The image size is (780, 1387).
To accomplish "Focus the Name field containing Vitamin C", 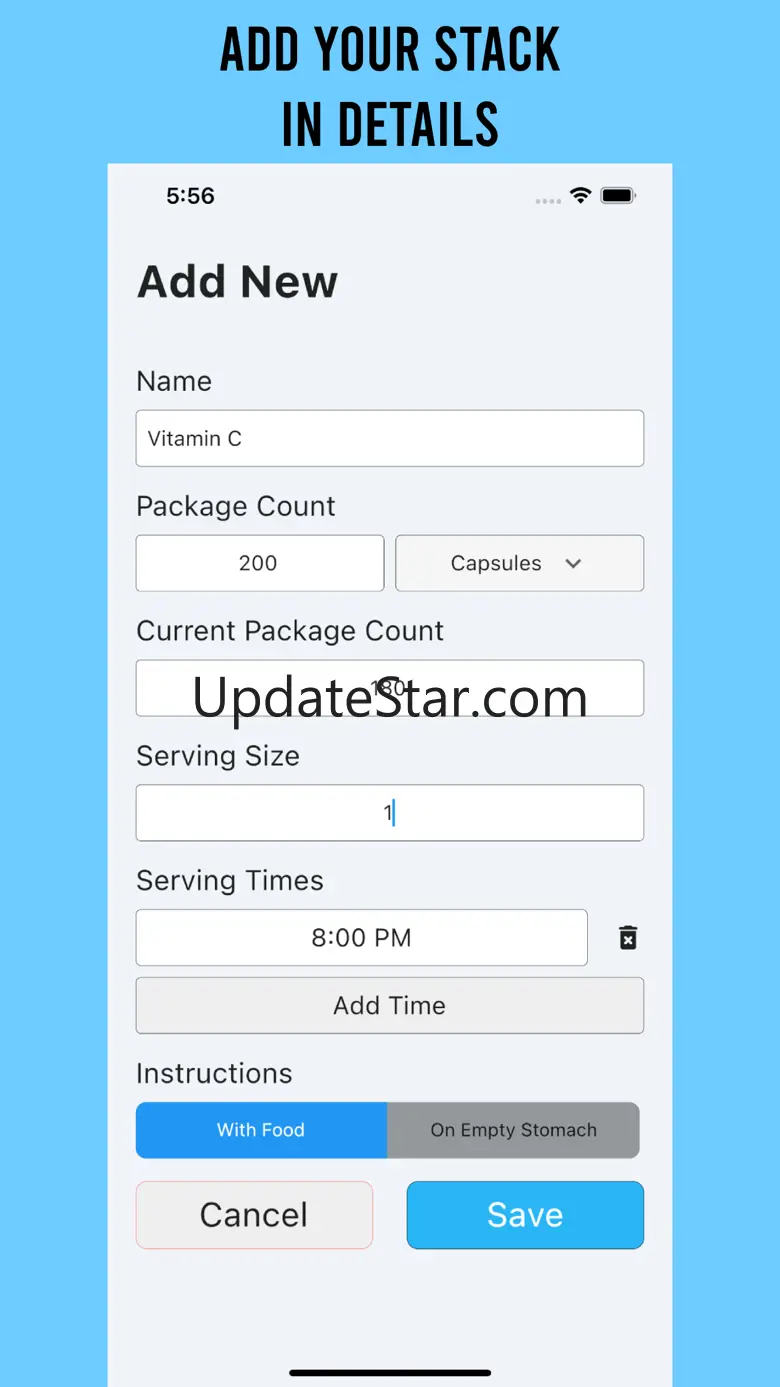I will (x=390, y=438).
